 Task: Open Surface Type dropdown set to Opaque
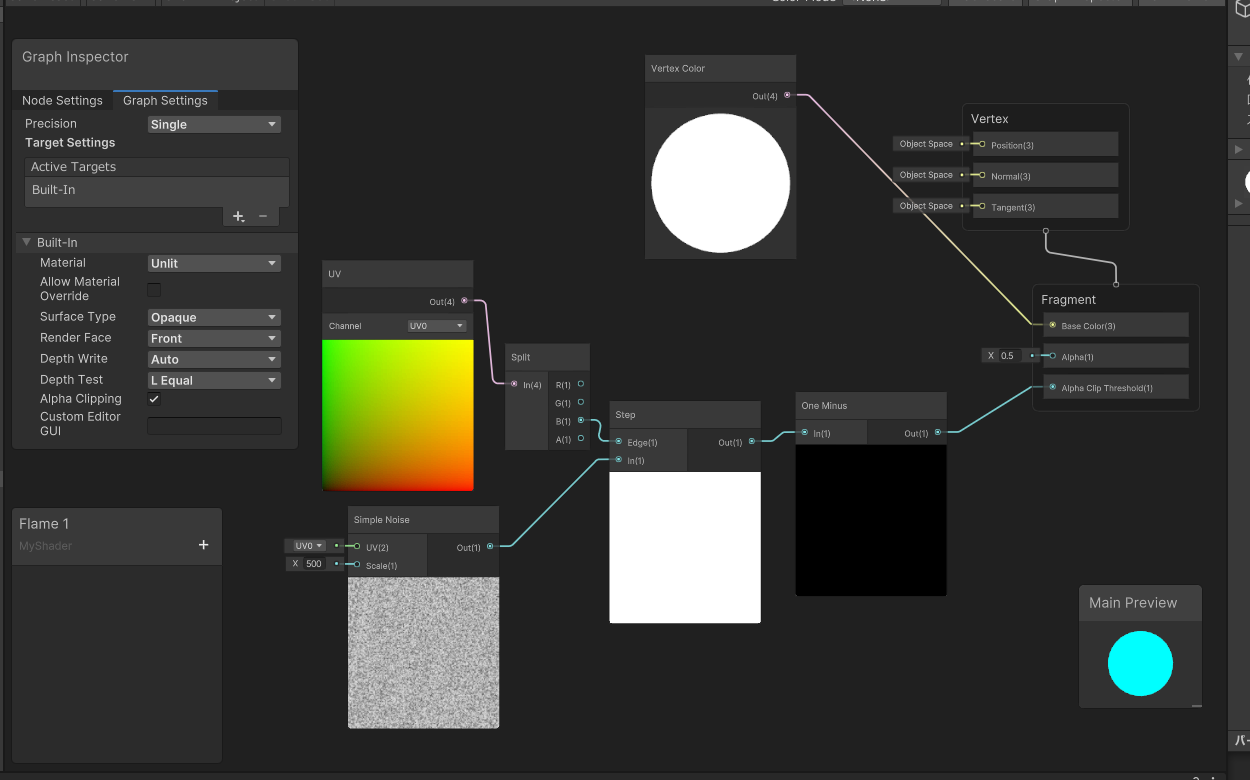click(214, 317)
